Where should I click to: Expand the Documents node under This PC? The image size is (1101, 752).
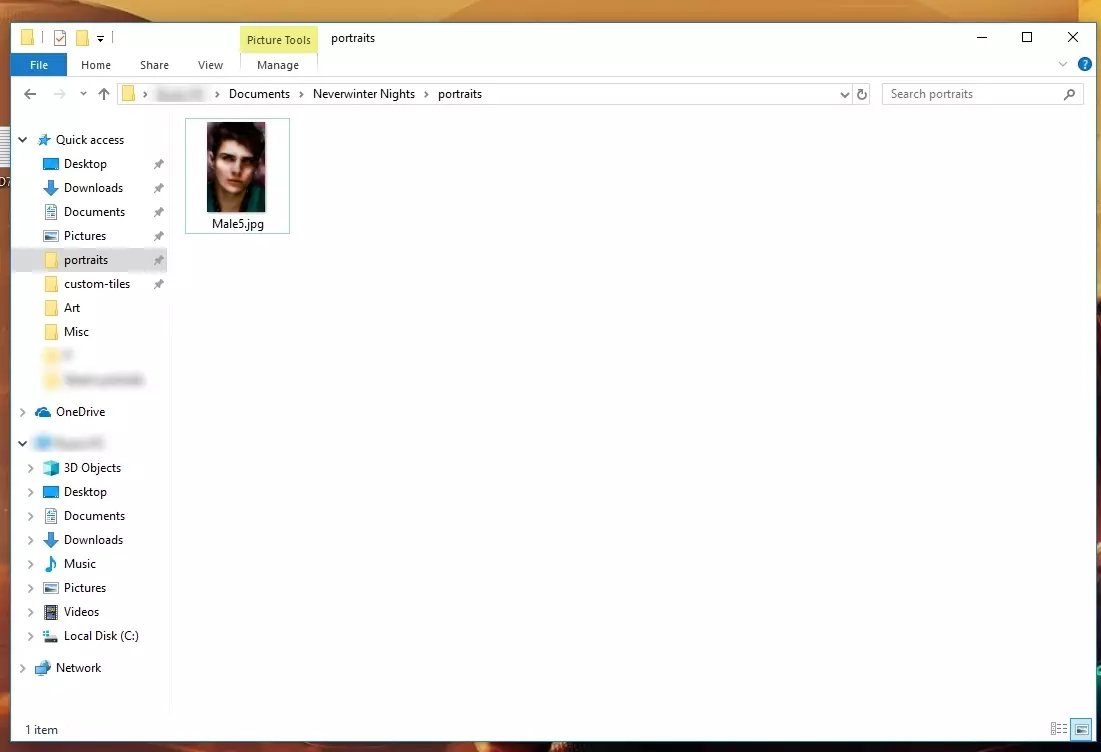(30, 516)
